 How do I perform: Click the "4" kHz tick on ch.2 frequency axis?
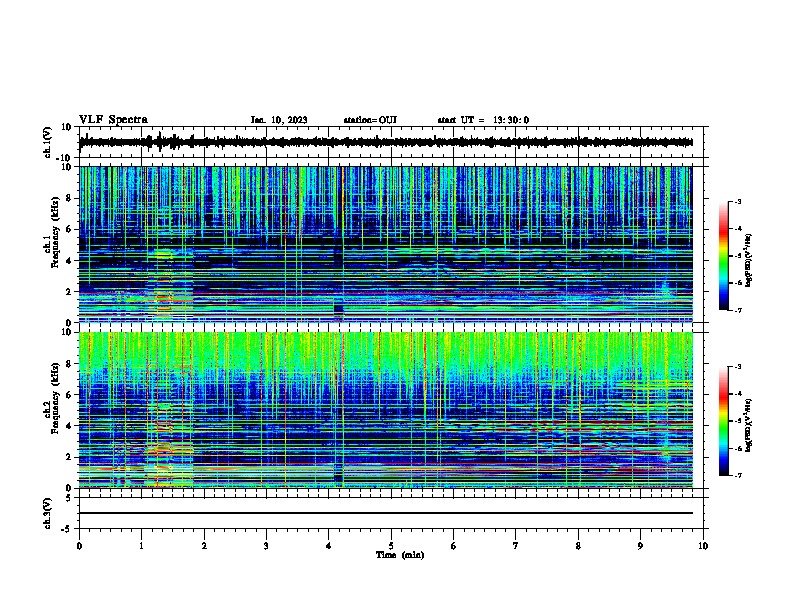tap(69, 426)
